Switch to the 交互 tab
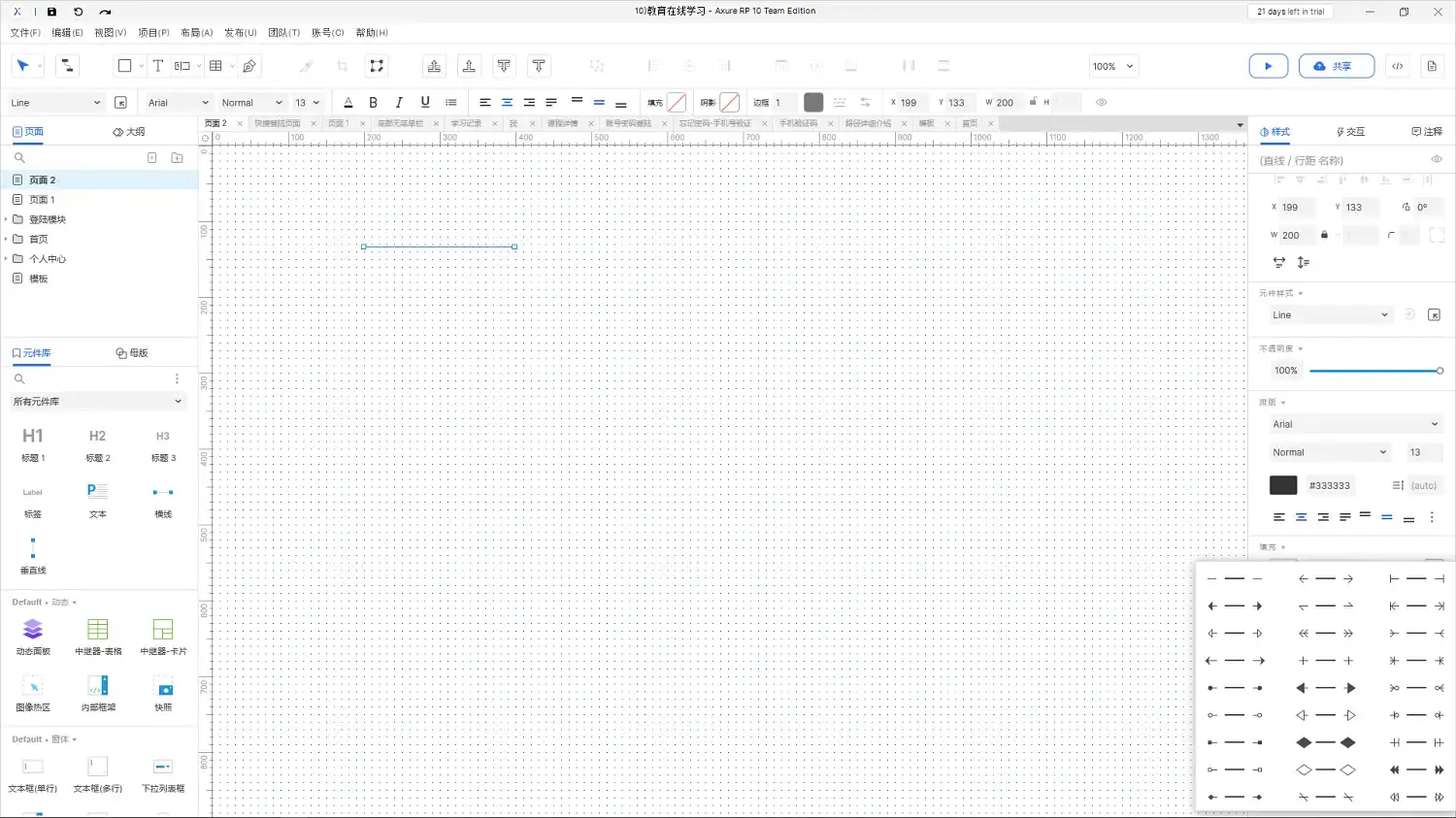Screen dimensions: 1456x818 (x=1350, y=132)
